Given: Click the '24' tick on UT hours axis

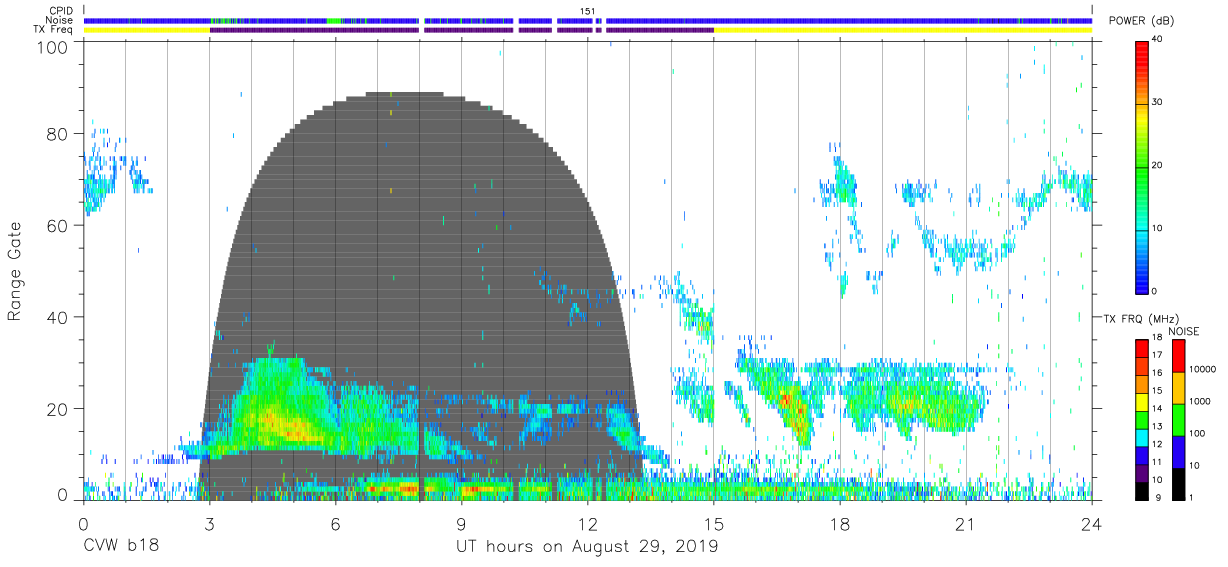Looking at the screenshot, I should click(x=1092, y=523).
